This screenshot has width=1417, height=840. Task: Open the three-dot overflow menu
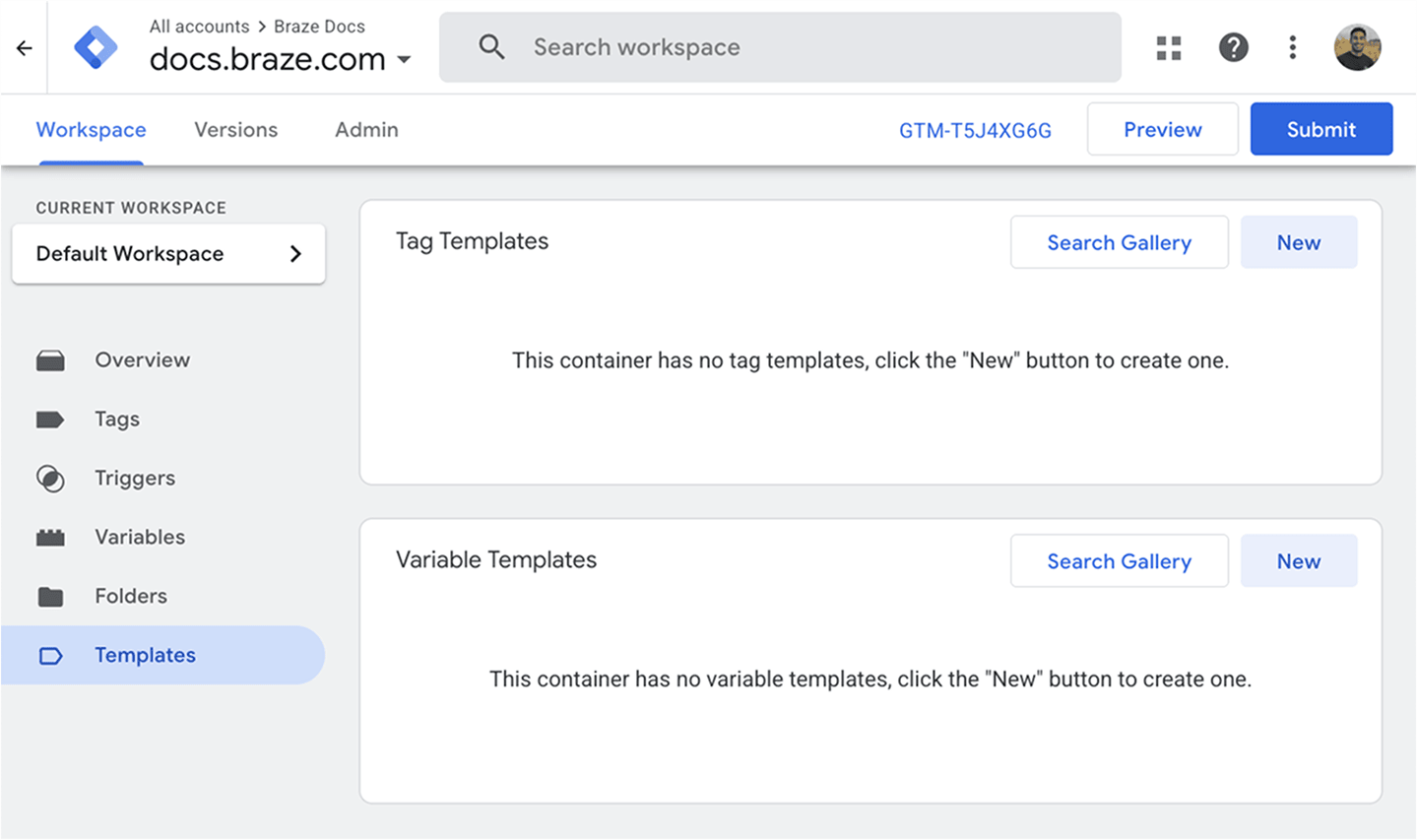point(1292,46)
